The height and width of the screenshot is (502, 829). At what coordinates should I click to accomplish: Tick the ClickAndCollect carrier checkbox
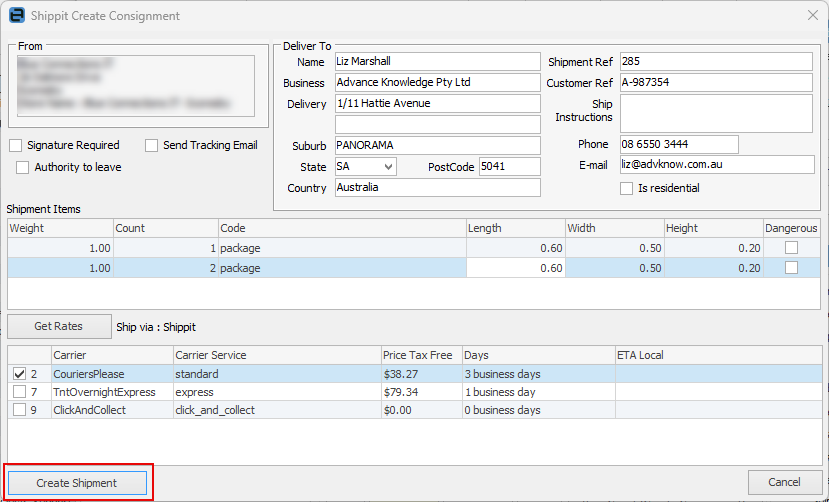18,410
